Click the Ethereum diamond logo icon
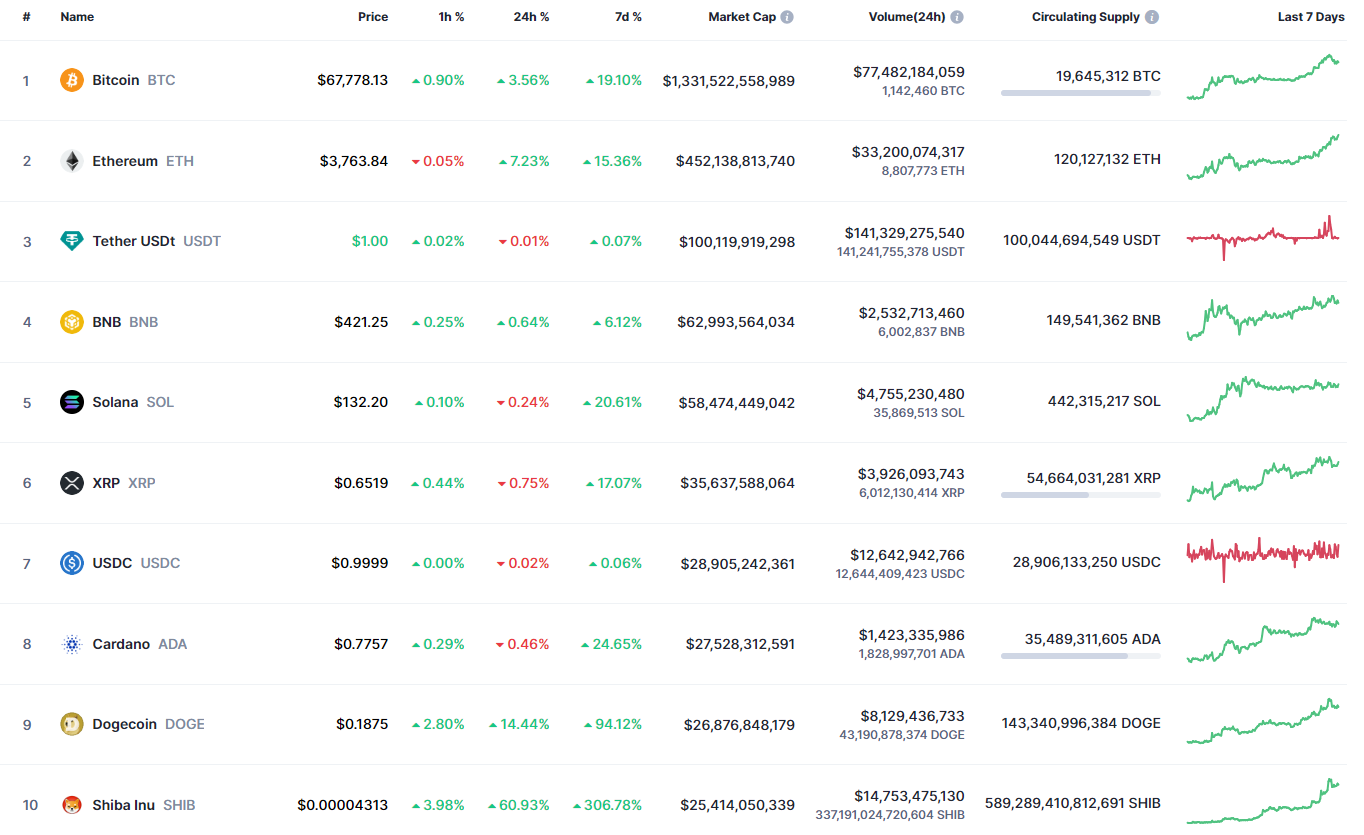Image resolution: width=1364 pixels, height=835 pixels. pyautogui.click(x=71, y=161)
